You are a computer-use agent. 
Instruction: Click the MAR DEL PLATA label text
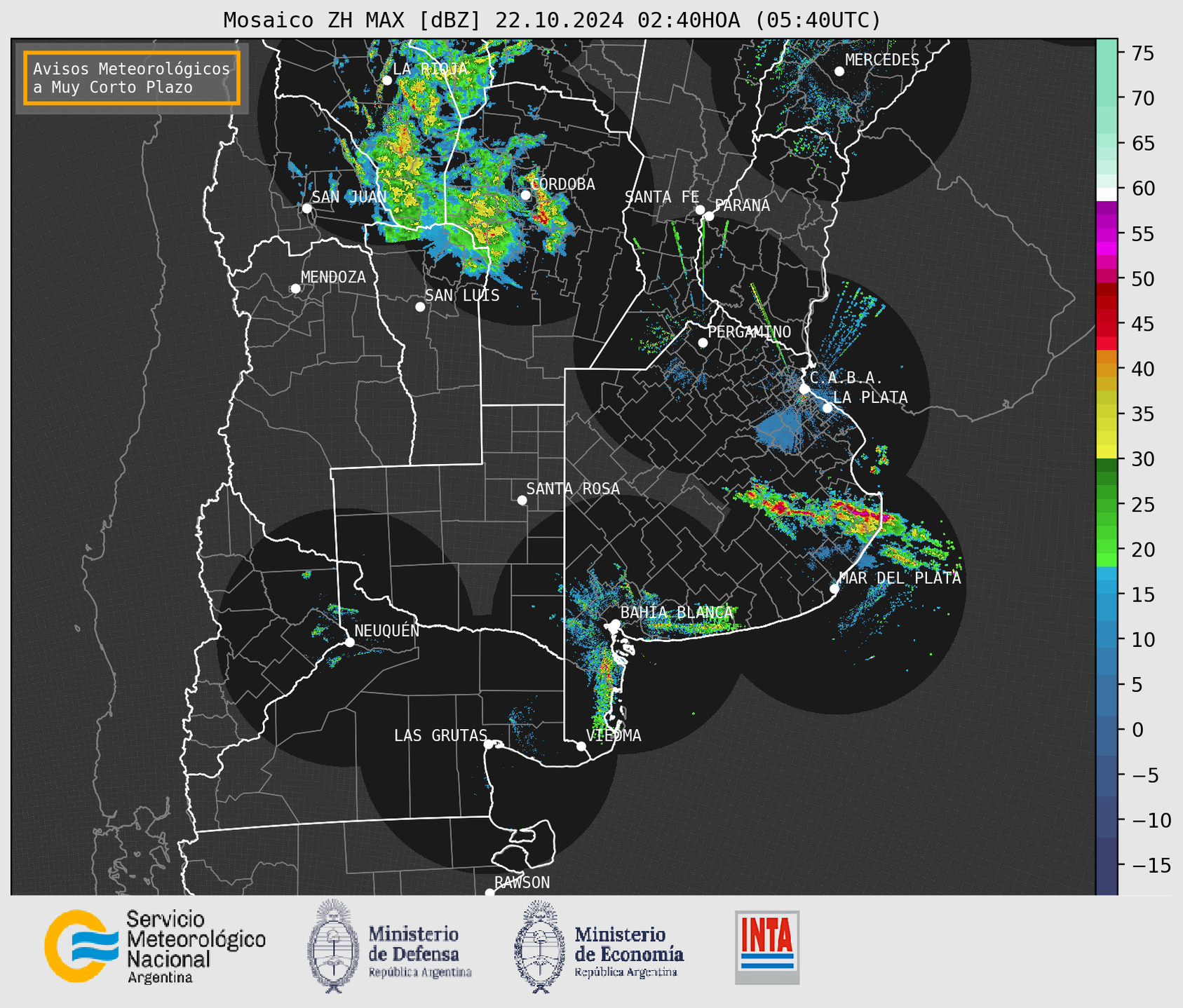(x=900, y=578)
